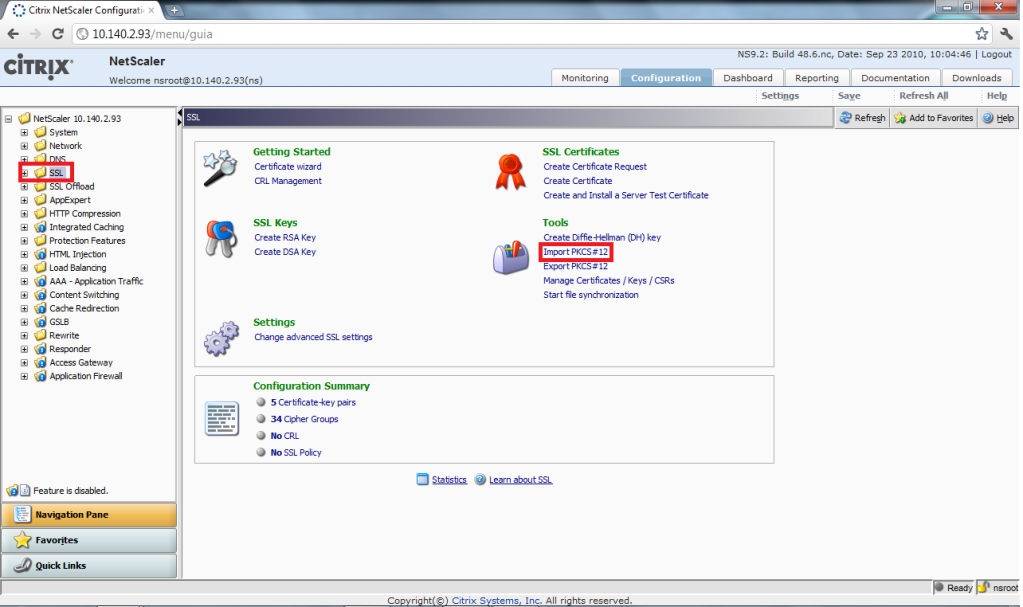
Task: Click the Load Balancing folder icon
Action: coord(40,268)
